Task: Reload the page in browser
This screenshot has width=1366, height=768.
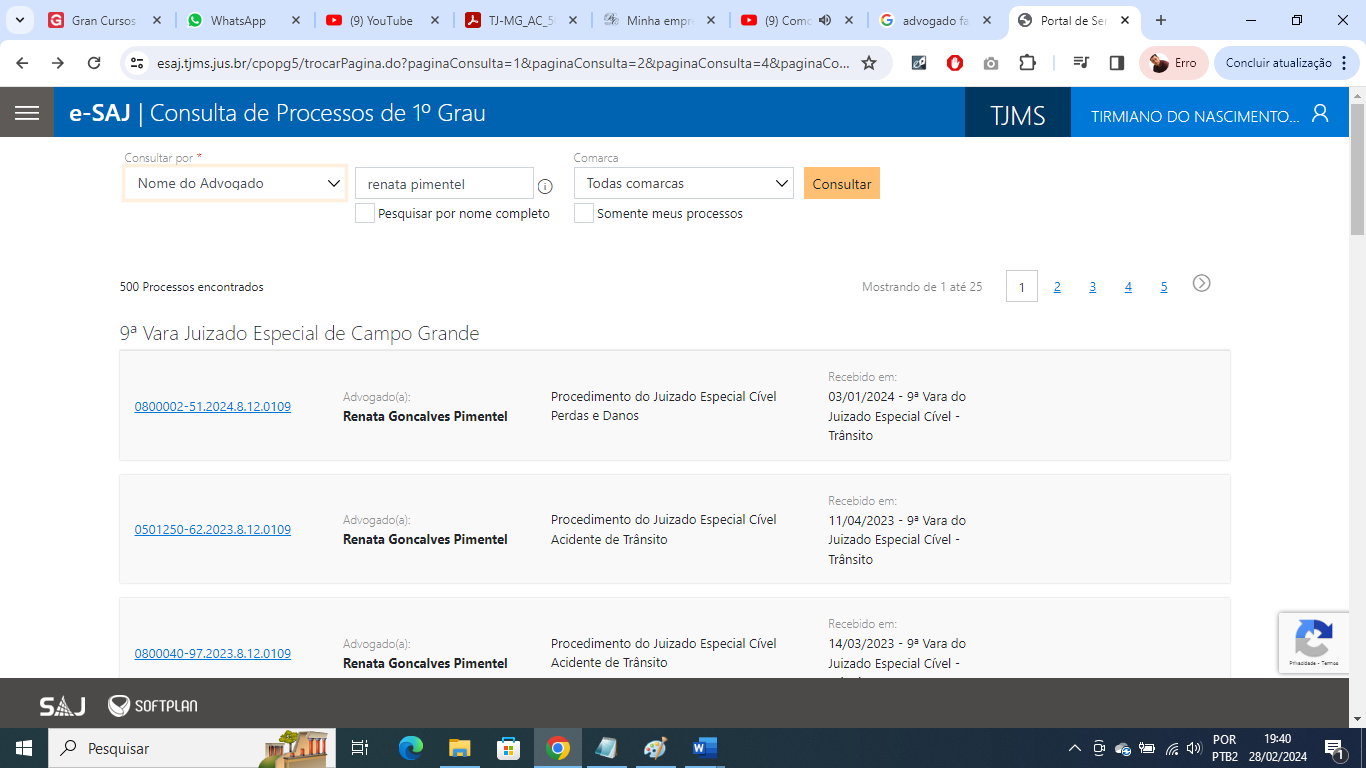Action: point(94,63)
